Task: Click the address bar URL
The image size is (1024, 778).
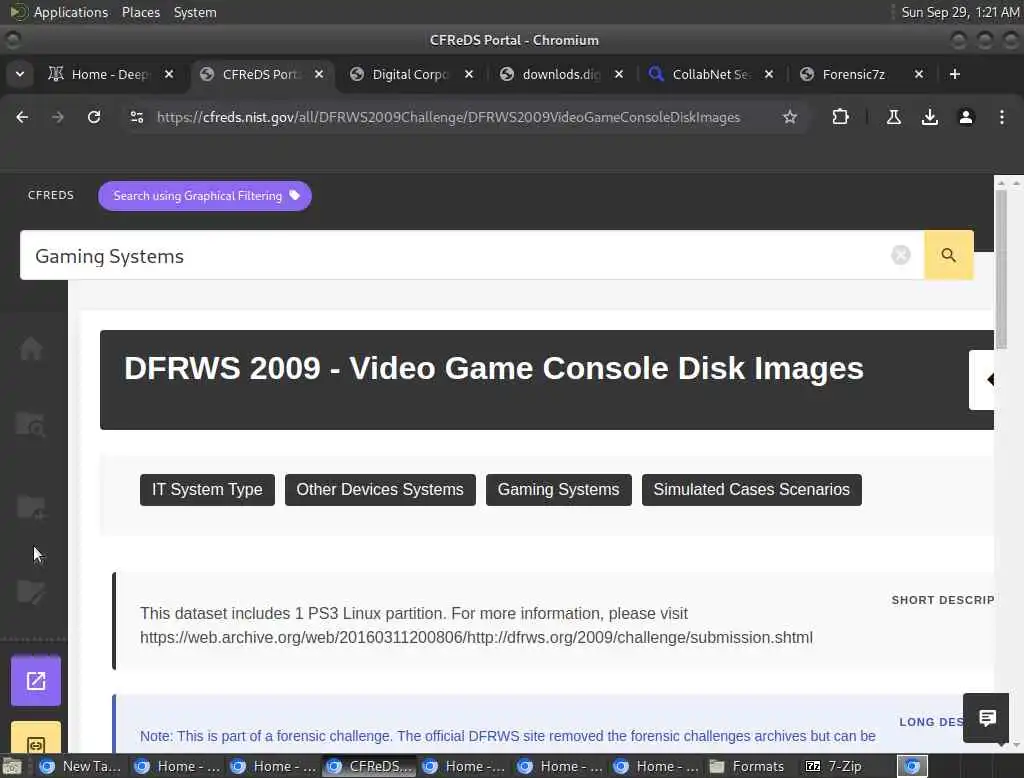Action: point(448,117)
